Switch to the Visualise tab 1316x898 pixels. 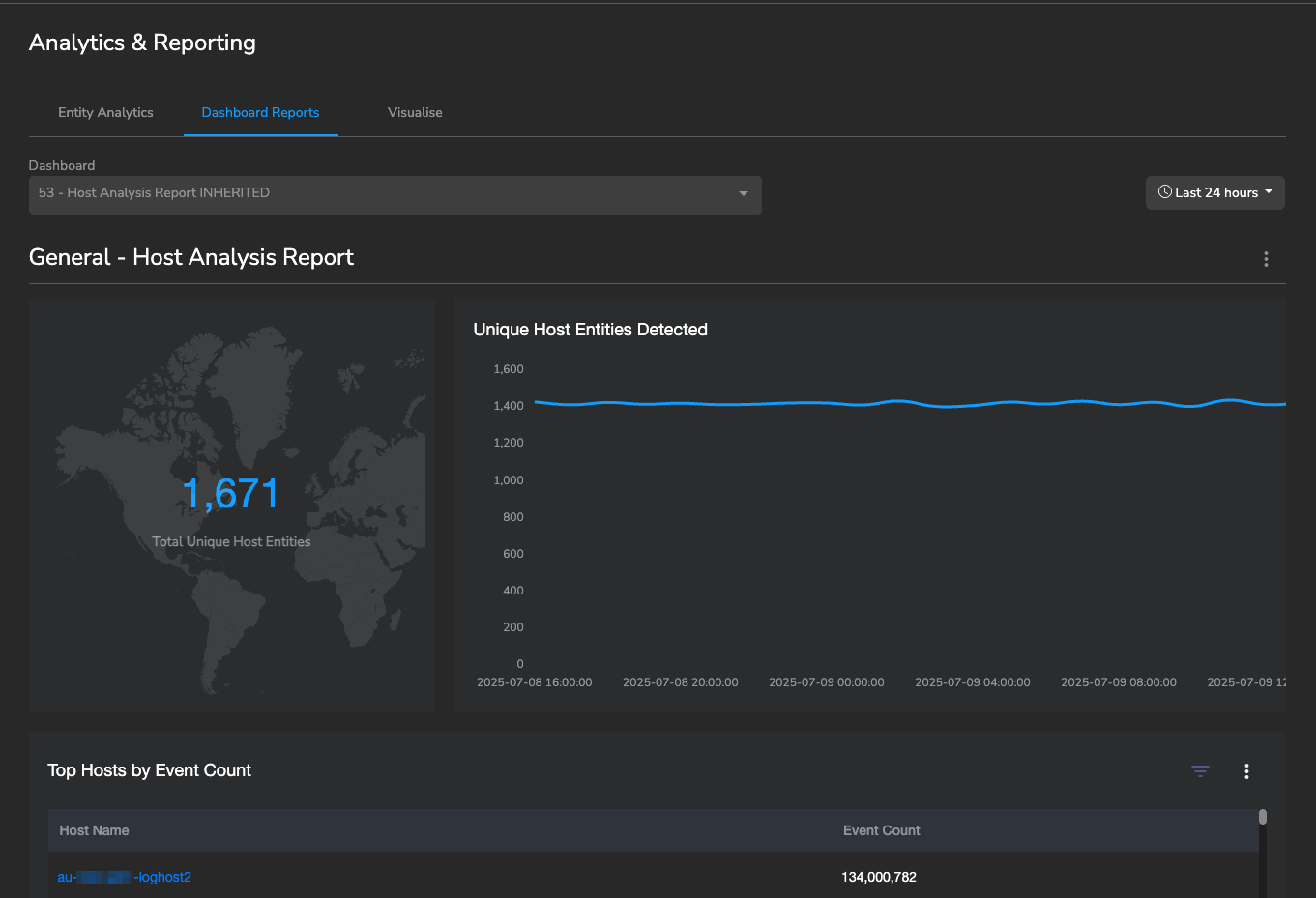pyautogui.click(x=415, y=112)
